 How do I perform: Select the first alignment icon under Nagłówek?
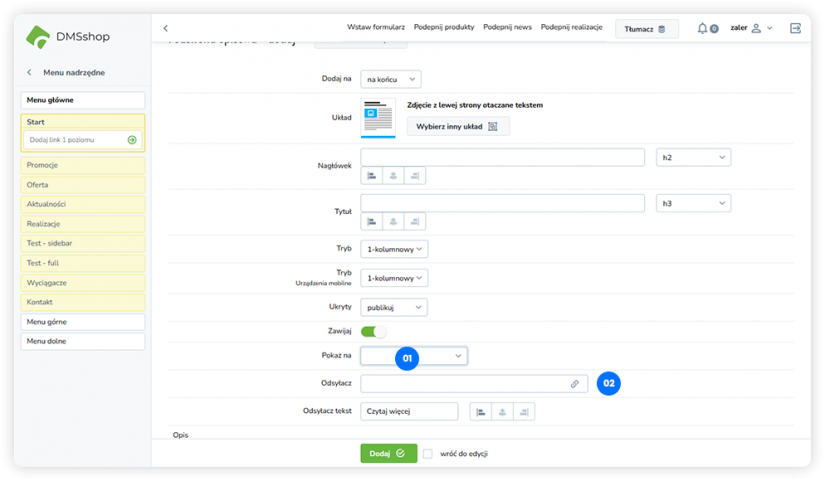tap(372, 175)
